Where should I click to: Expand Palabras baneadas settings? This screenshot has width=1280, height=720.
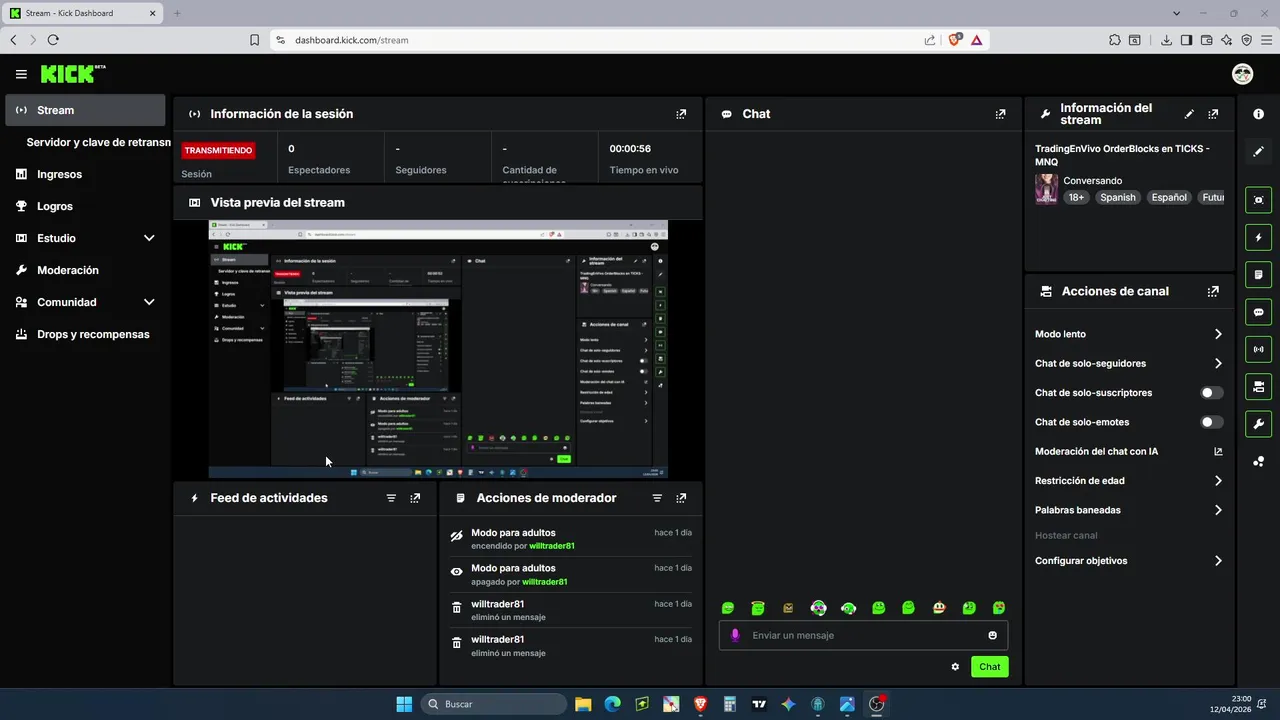pos(1218,510)
